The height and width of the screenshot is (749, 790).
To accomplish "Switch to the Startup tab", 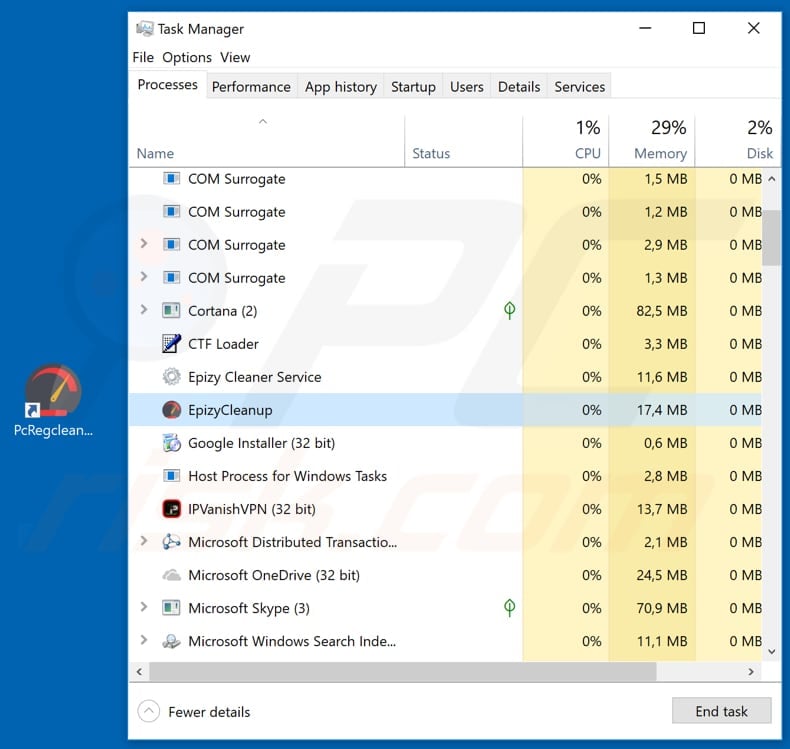I will pyautogui.click(x=413, y=87).
